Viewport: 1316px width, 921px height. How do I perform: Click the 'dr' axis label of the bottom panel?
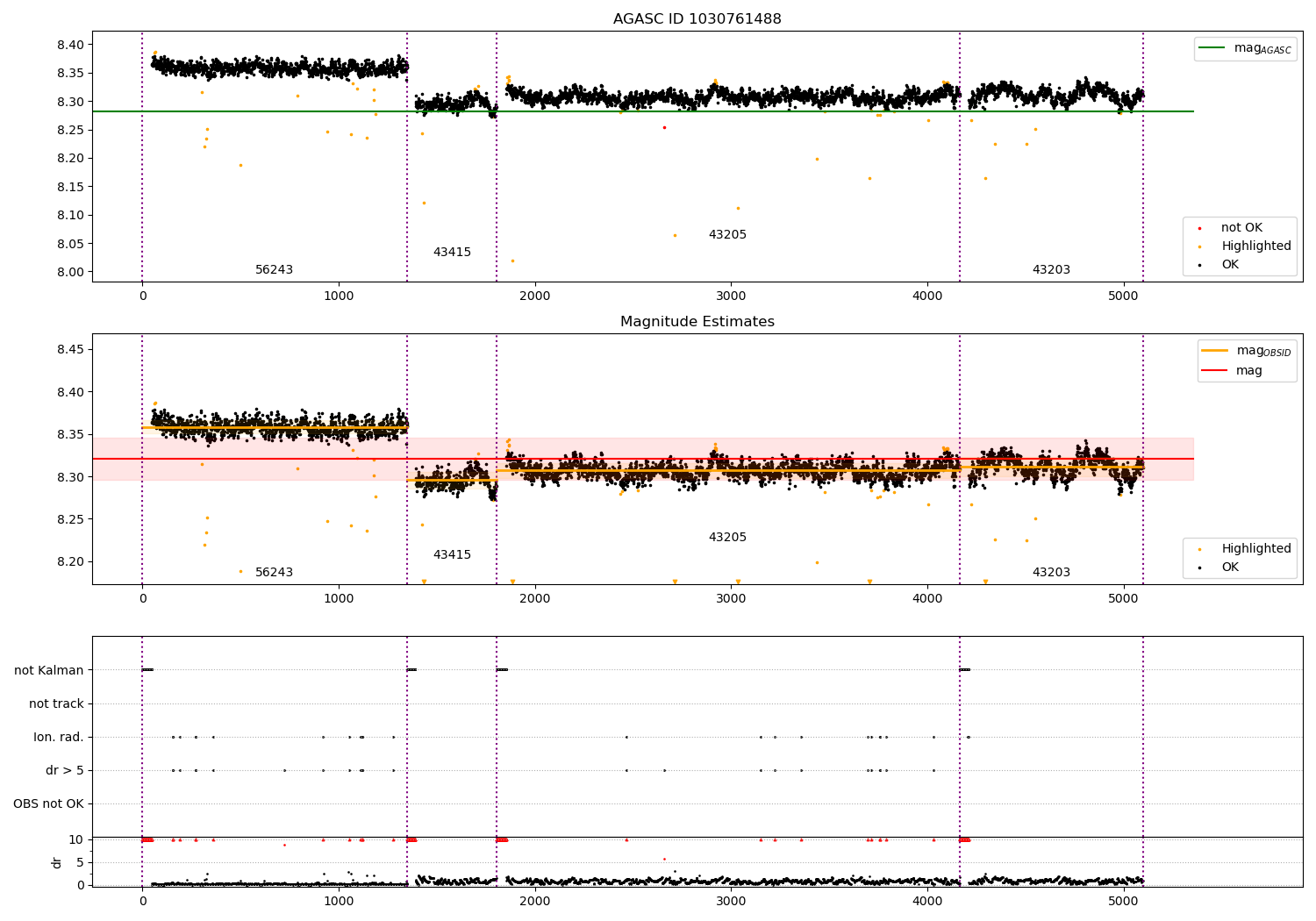tap(57, 862)
